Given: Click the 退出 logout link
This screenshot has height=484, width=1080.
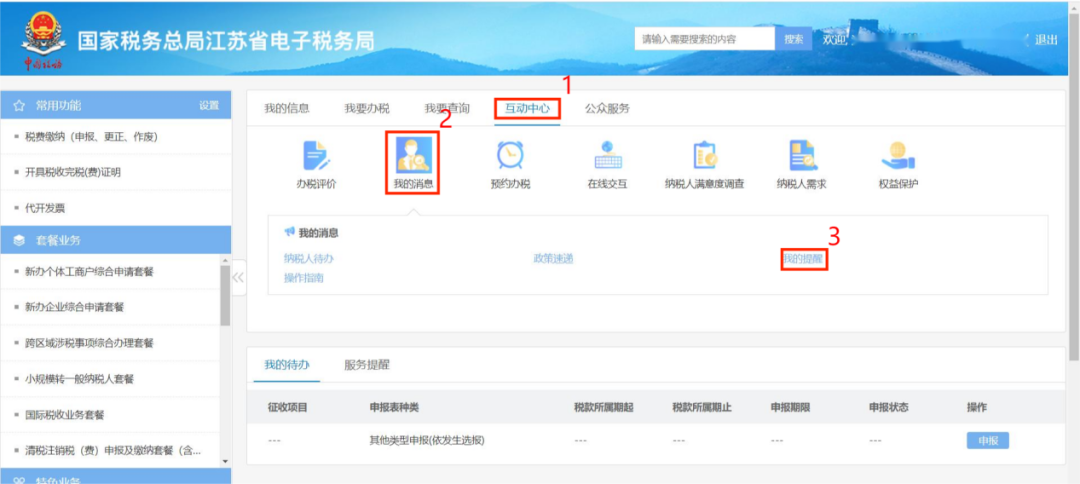Looking at the screenshot, I should (x=1046, y=40).
